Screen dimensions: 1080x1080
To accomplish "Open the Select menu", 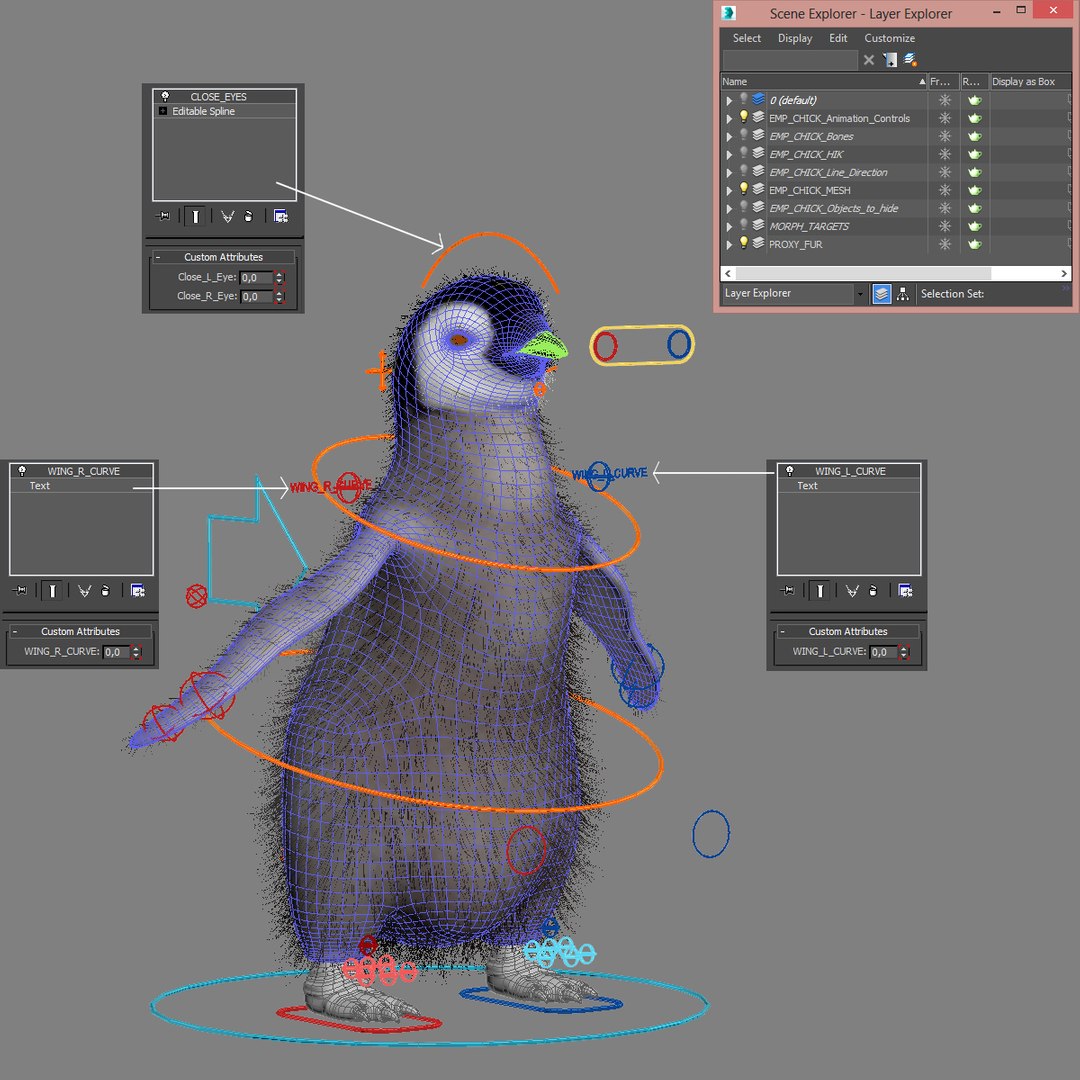I will [747, 39].
